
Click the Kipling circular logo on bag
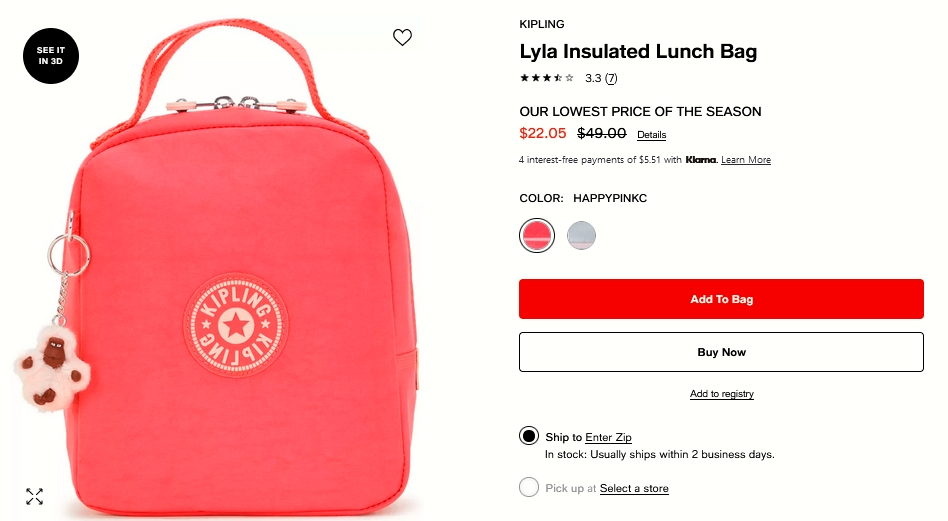click(236, 326)
